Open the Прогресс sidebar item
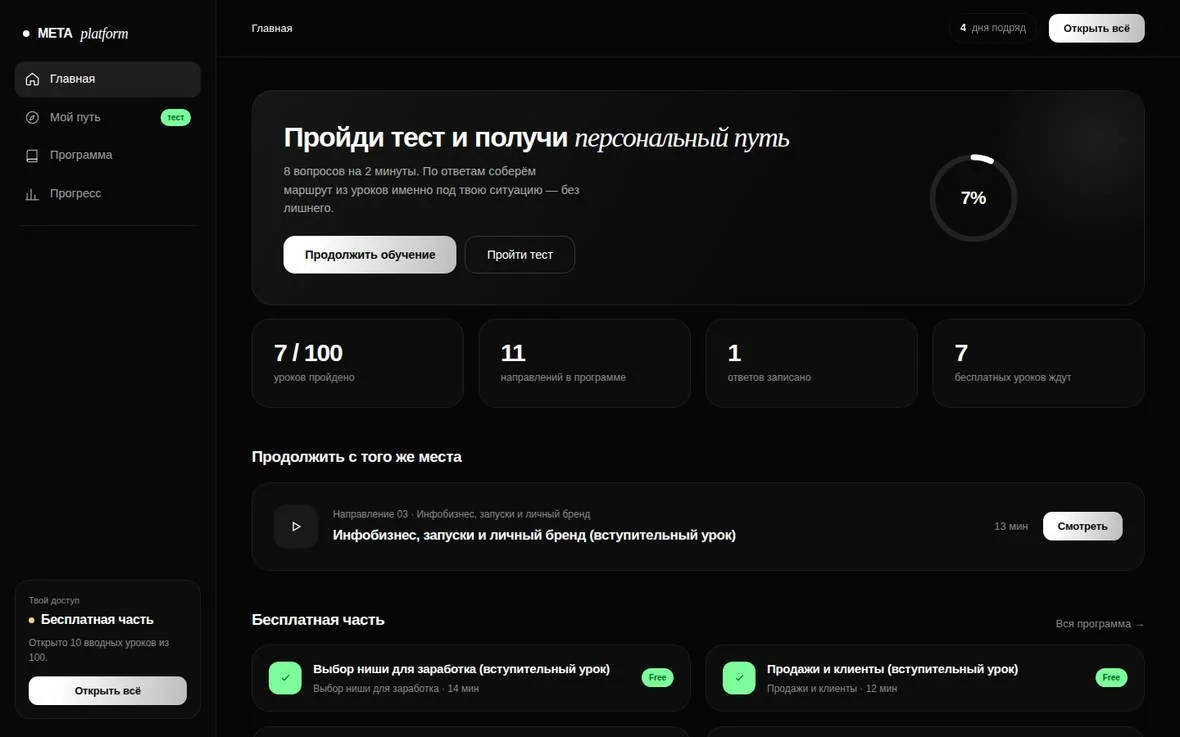Viewport: 1180px width, 737px height. pos(108,193)
